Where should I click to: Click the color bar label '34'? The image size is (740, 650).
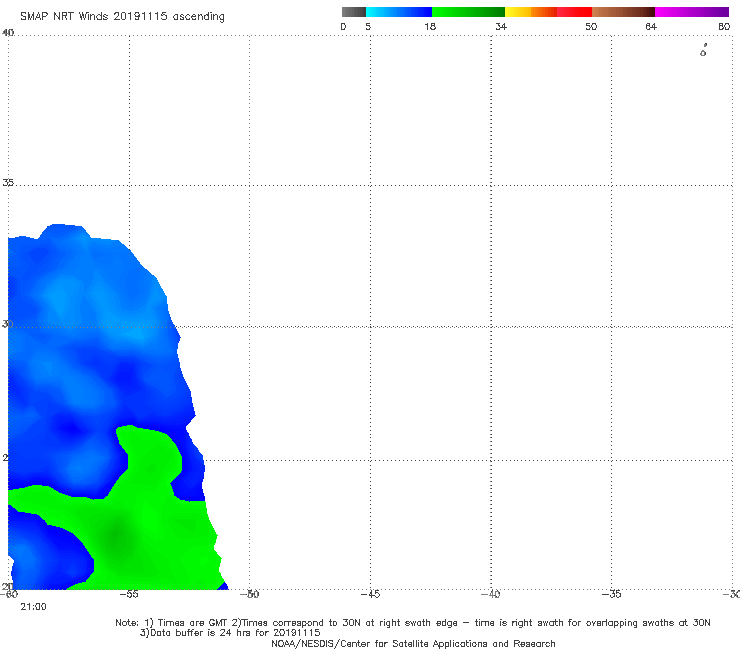(x=501, y=26)
